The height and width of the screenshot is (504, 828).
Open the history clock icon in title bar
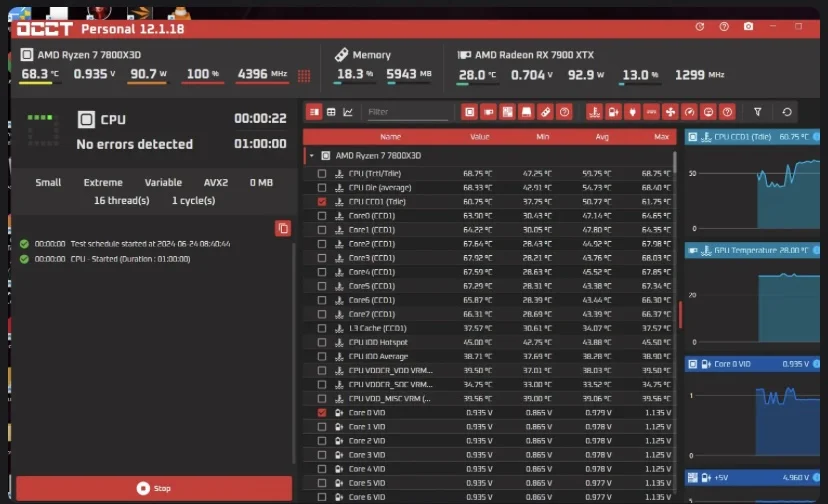pyautogui.click(x=700, y=26)
